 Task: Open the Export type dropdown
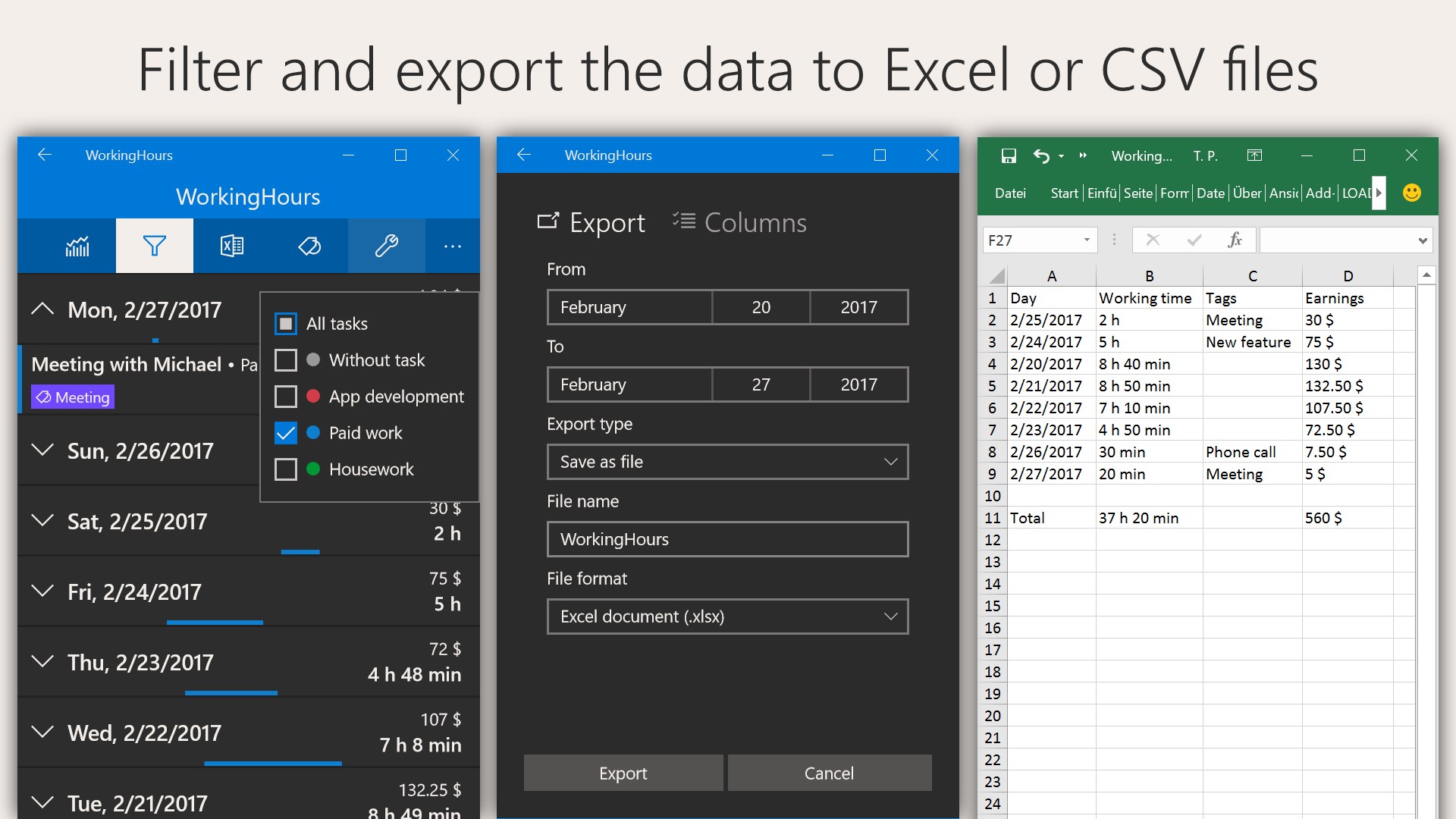pyautogui.click(x=727, y=462)
